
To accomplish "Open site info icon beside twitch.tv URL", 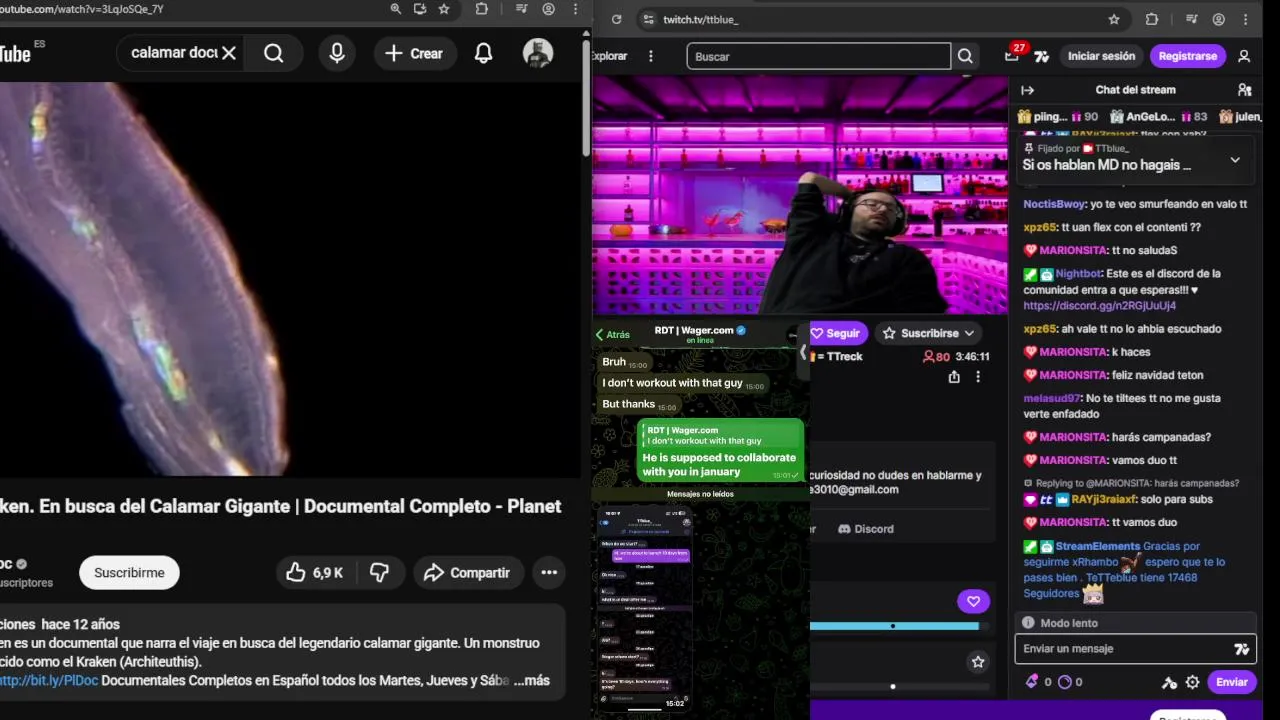I will [x=649, y=19].
